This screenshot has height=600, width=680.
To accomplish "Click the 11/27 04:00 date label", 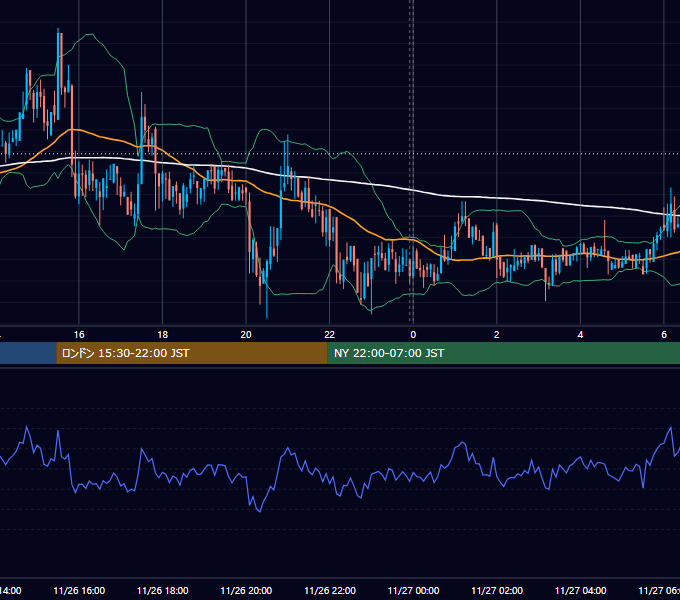I will coord(580,590).
